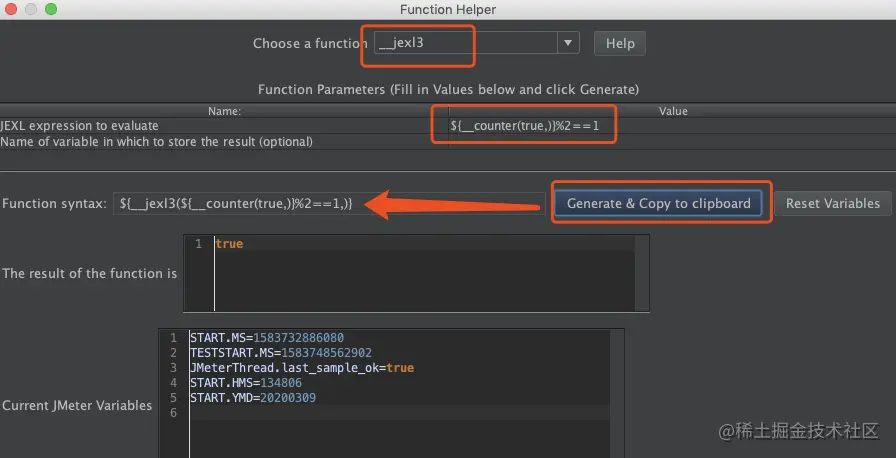
Task: Click the JMeterThread.last_sample_ok=true line
Action: [x=302, y=368]
